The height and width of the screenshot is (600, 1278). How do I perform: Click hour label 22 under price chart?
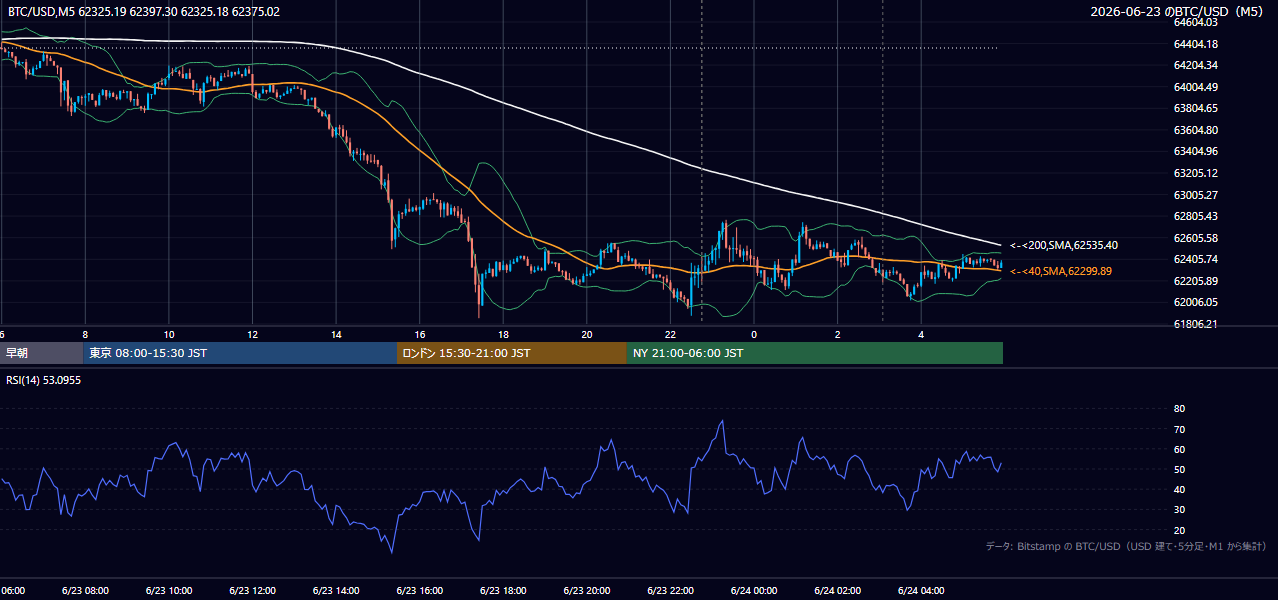coord(670,334)
